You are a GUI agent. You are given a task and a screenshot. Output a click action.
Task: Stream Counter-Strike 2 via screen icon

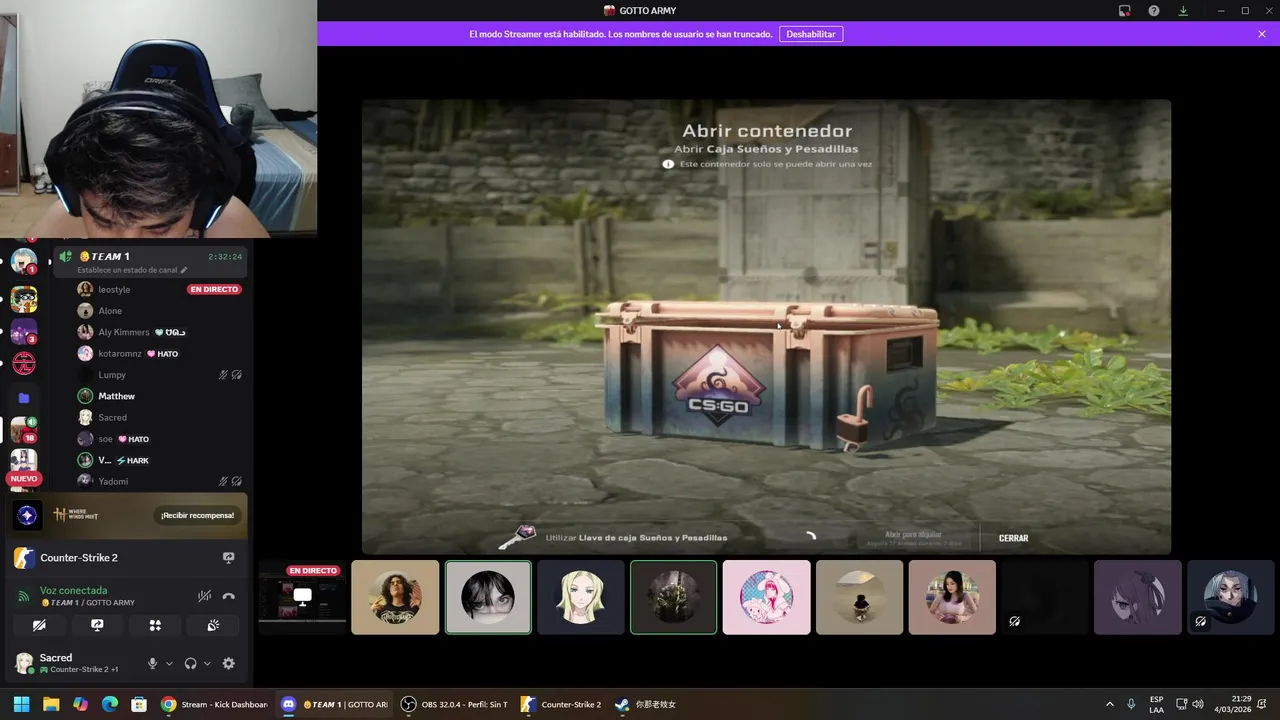pyautogui.click(x=228, y=558)
